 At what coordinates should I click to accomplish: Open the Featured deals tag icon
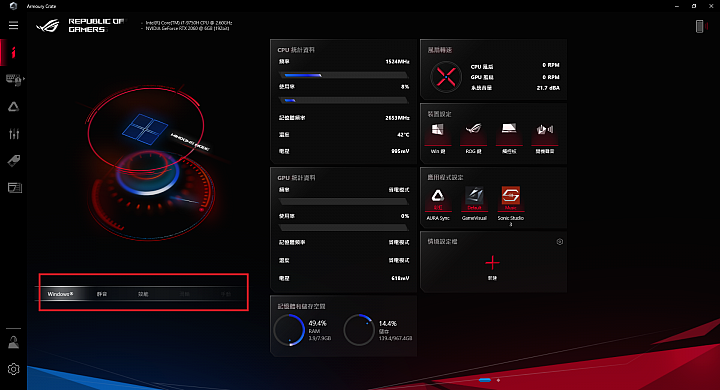point(13,161)
